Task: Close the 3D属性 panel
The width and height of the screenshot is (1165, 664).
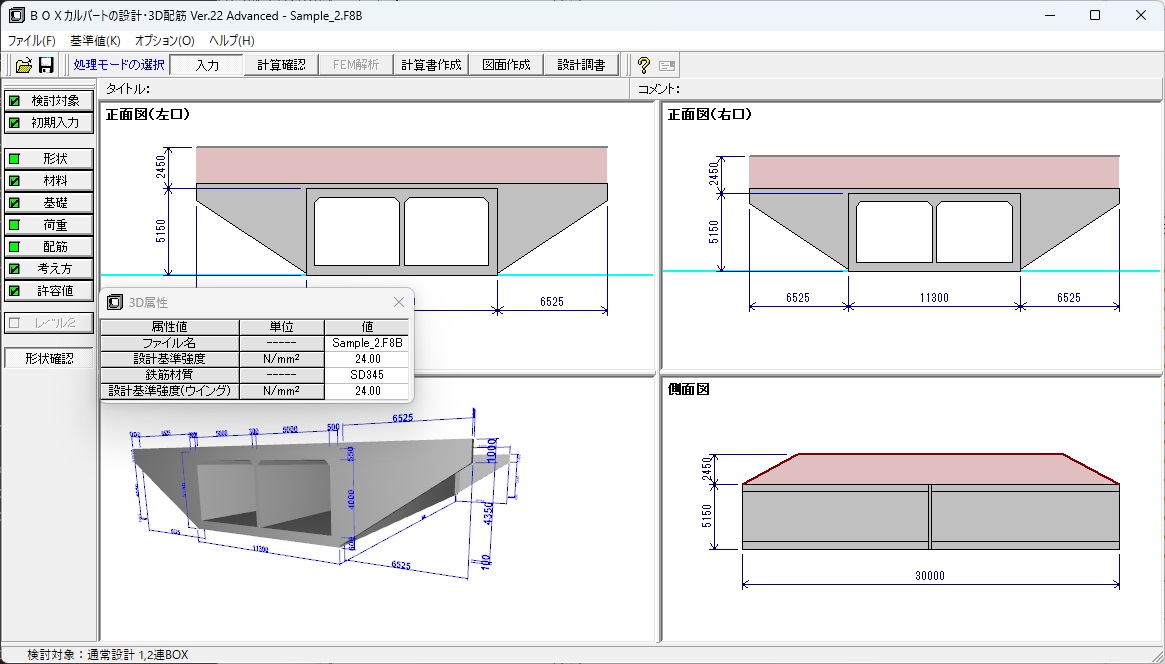Action: pos(399,302)
